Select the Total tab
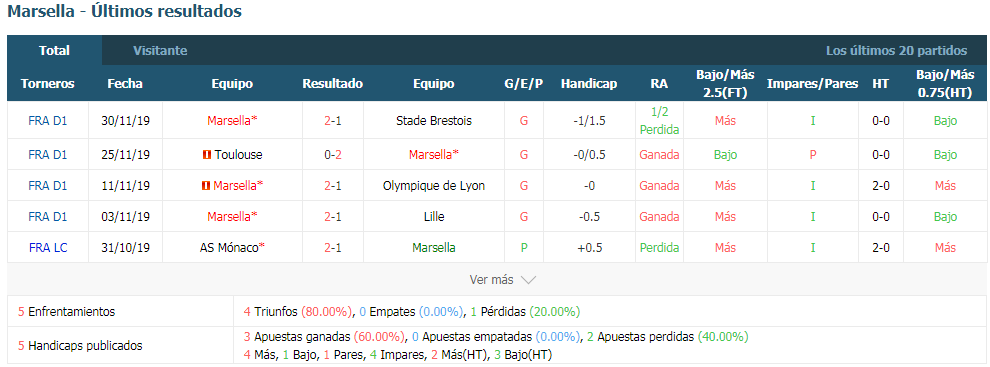Viewport: 990px width, 367px height. (54, 51)
